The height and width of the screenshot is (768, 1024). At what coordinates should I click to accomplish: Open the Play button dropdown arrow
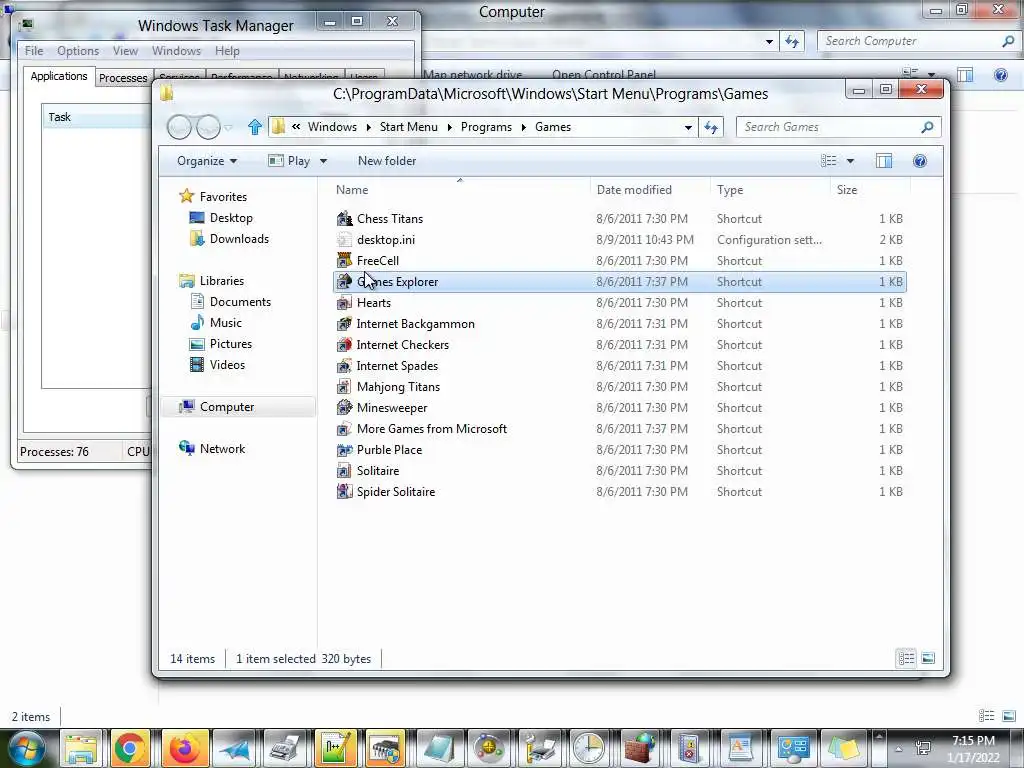(x=323, y=161)
